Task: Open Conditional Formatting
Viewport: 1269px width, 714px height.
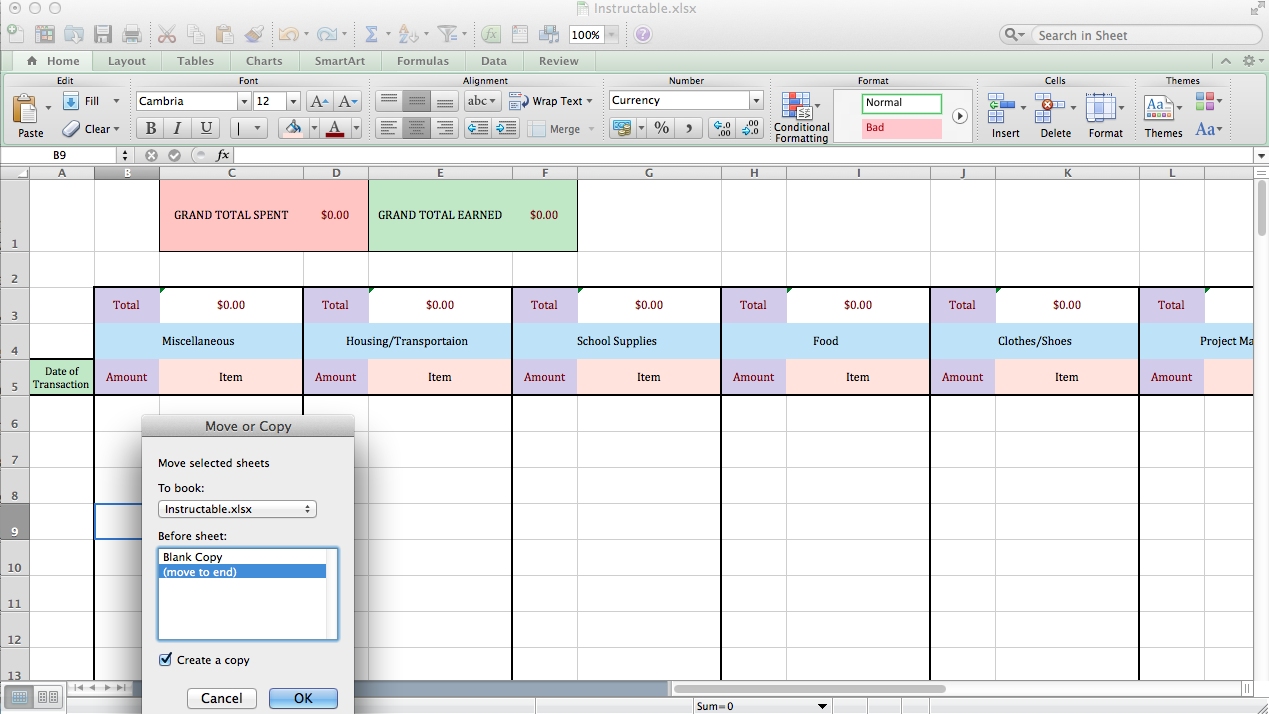Action: 801,117
